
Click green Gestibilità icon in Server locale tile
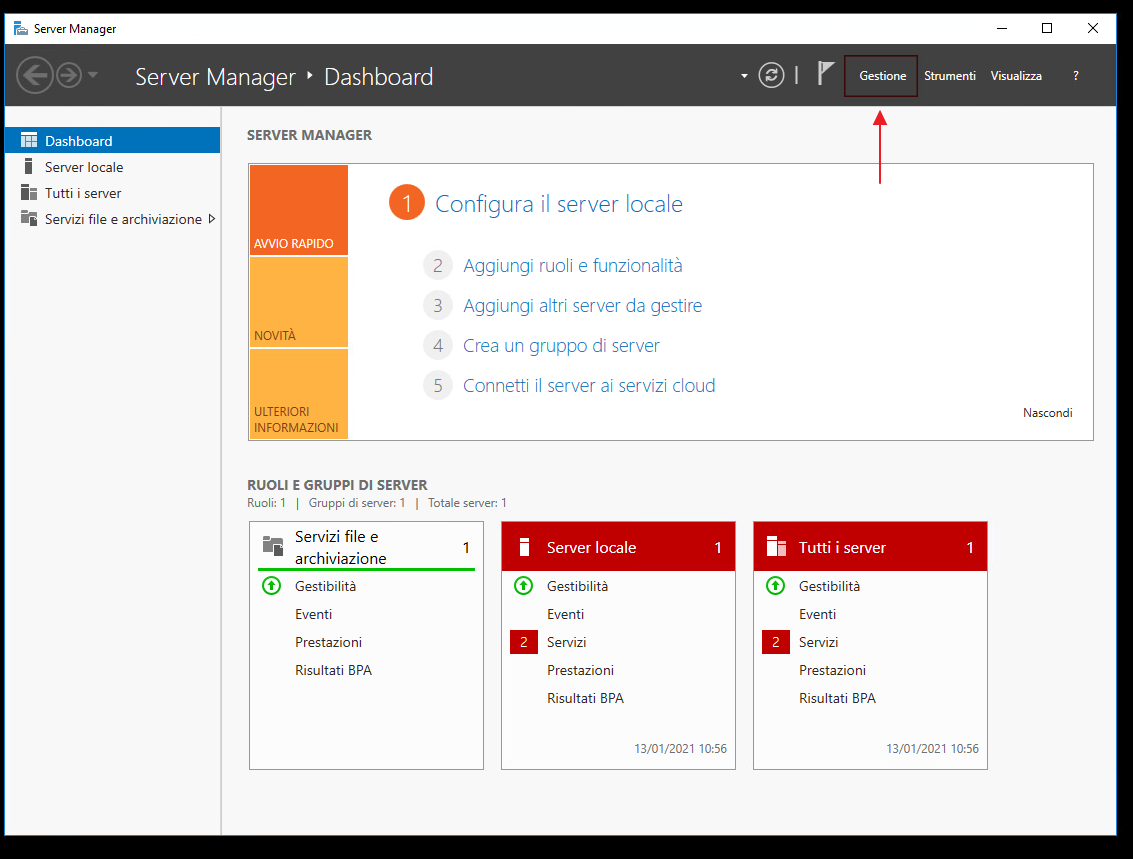tap(523, 586)
